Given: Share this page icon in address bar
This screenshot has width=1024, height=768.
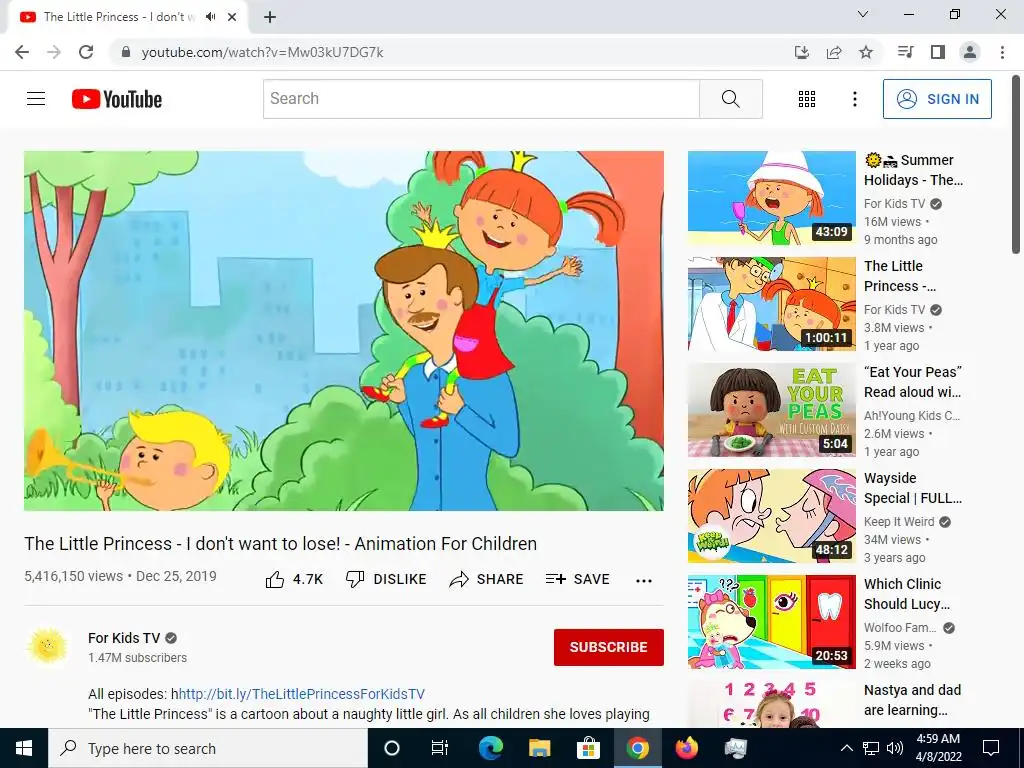Looking at the screenshot, I should tap(834, 52).
